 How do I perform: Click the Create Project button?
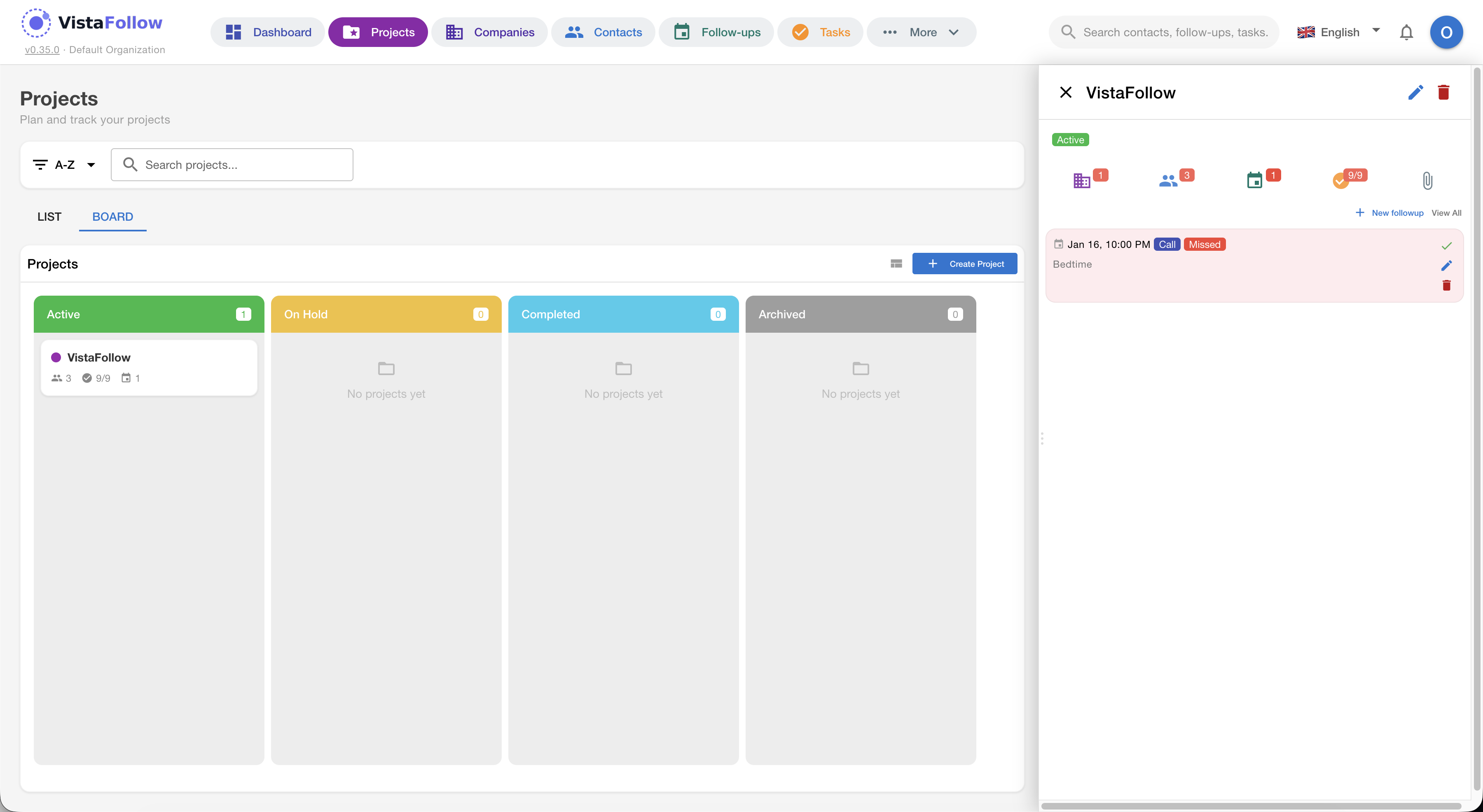[964, 263]
